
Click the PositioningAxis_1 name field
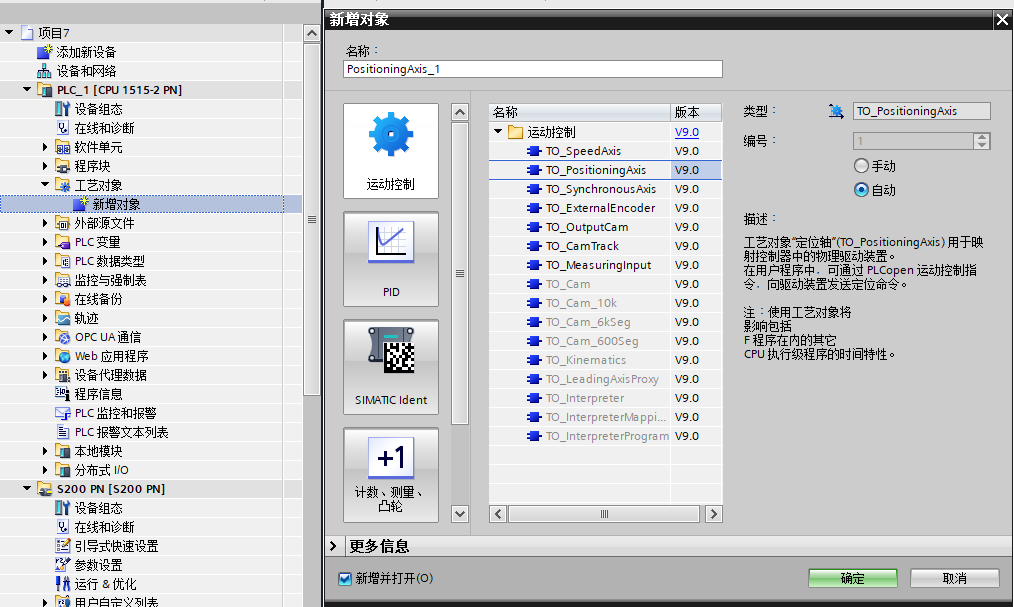pos(532,68)
